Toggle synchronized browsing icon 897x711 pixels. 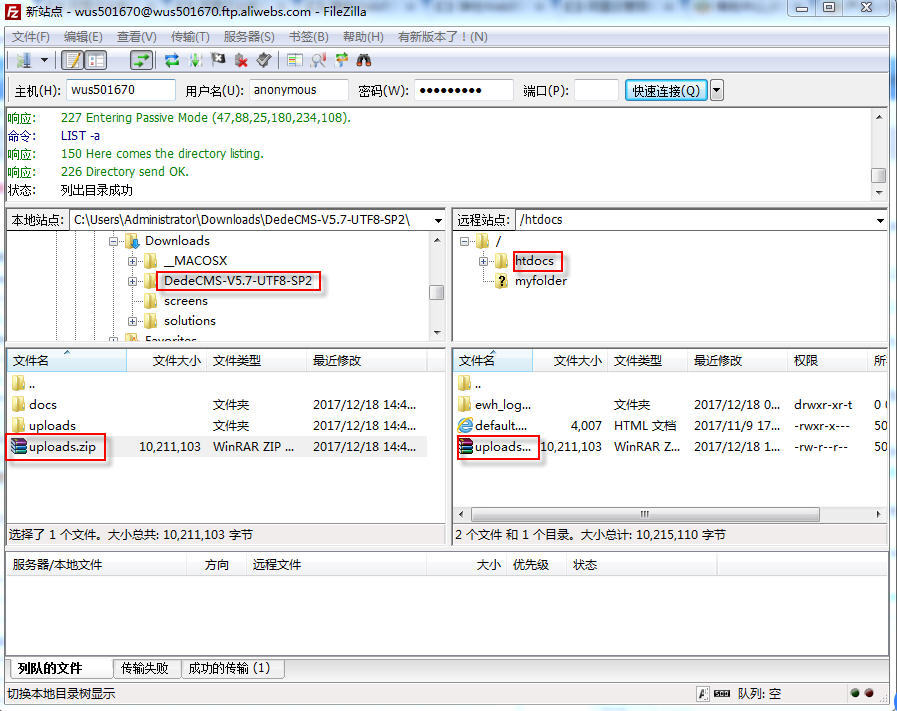[x=342, y=60]
